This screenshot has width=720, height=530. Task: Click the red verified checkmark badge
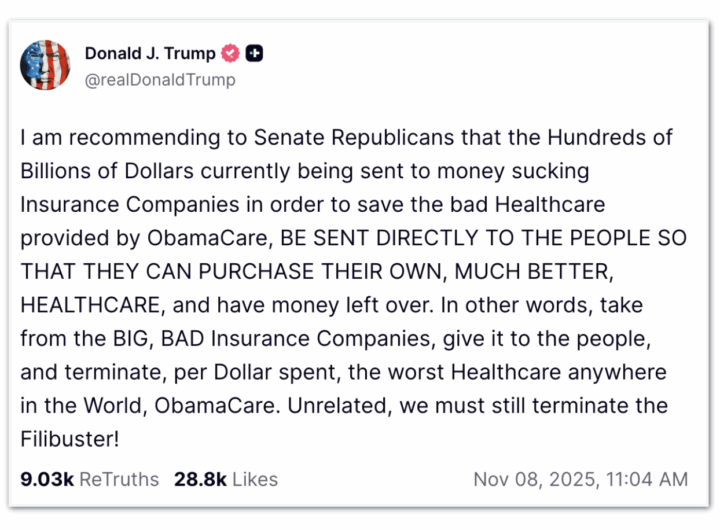click(230, 54)
